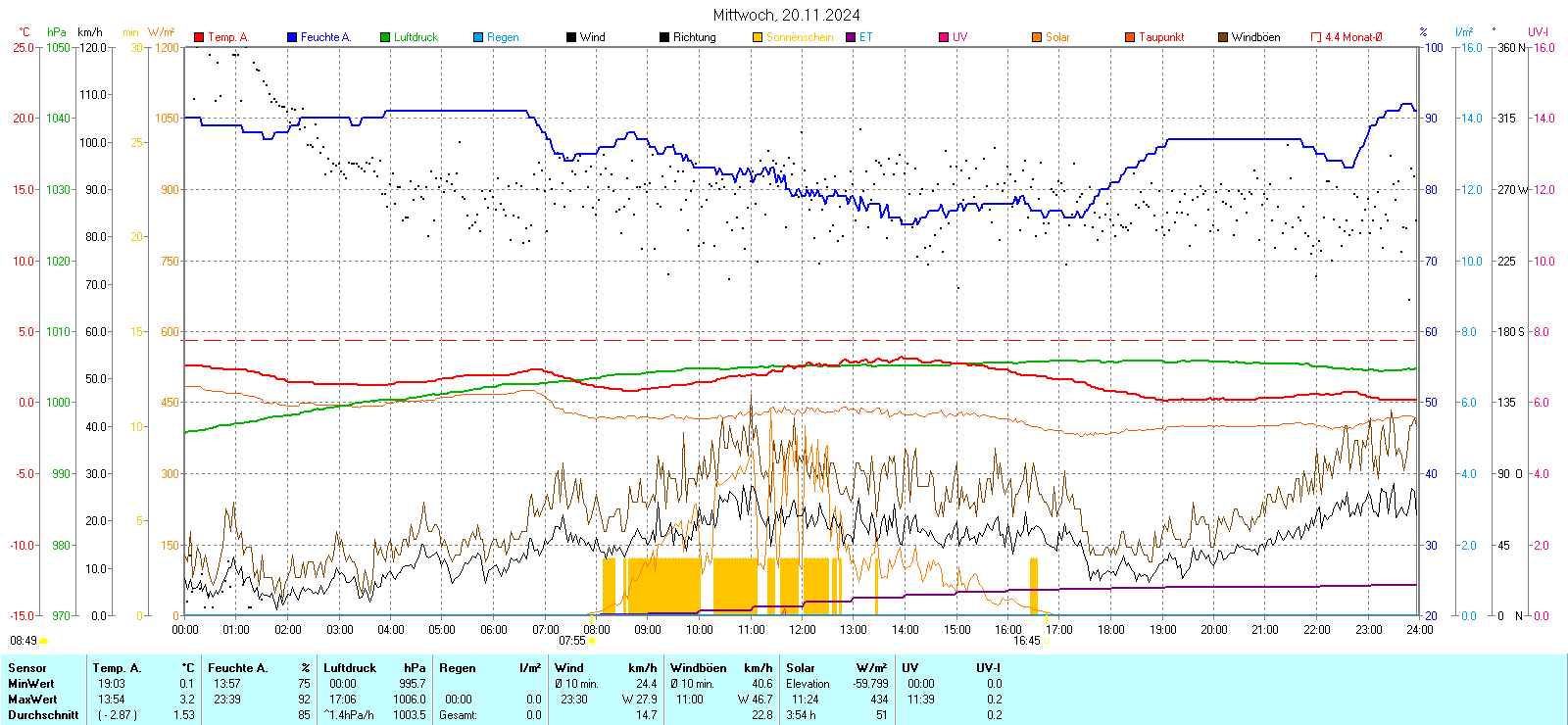Click the black Wind legend square
1568x725 pixels.
point(571,37)
